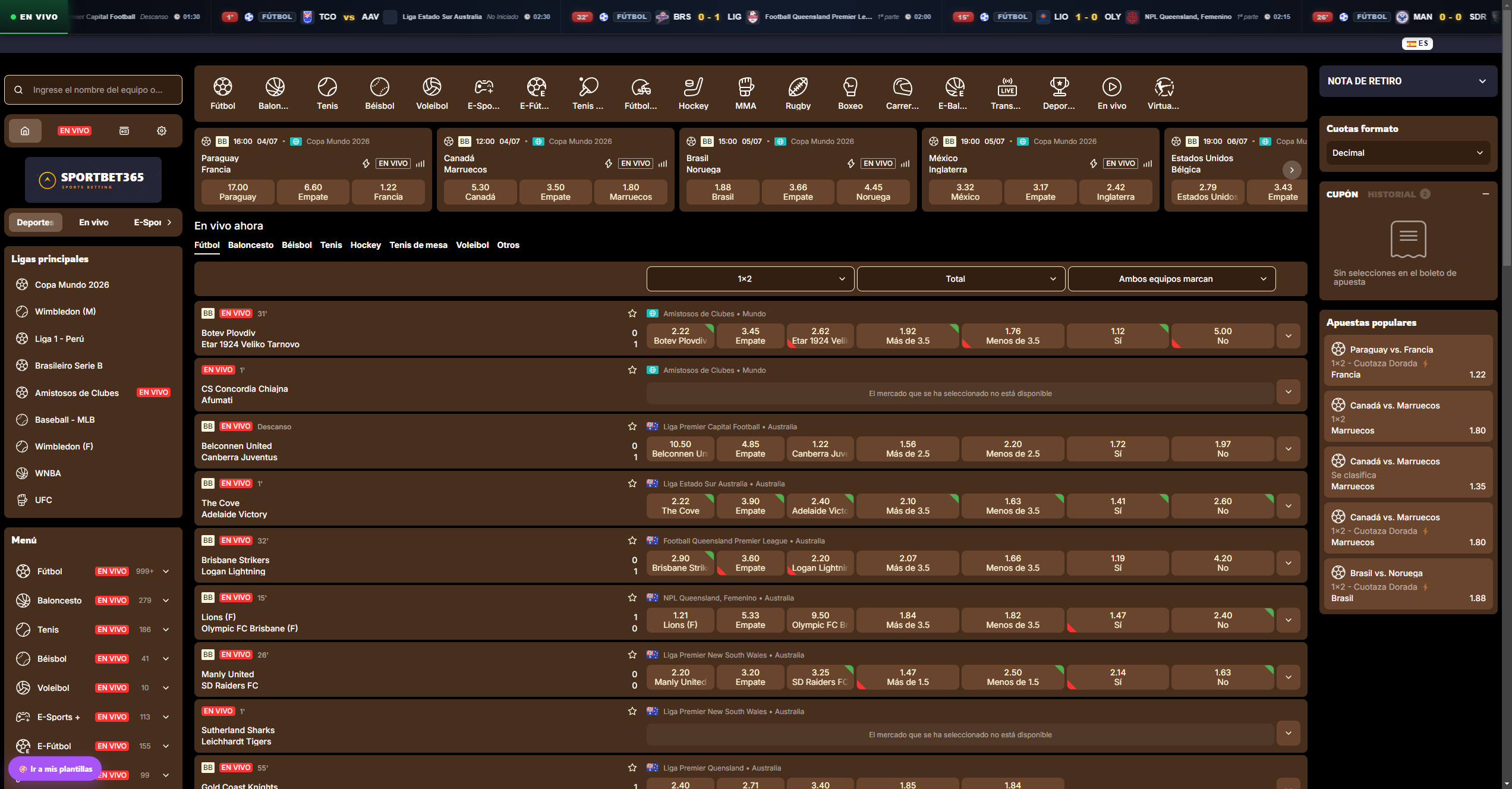Favorite the Brisbane Strikers match

[x=632, y=540]
